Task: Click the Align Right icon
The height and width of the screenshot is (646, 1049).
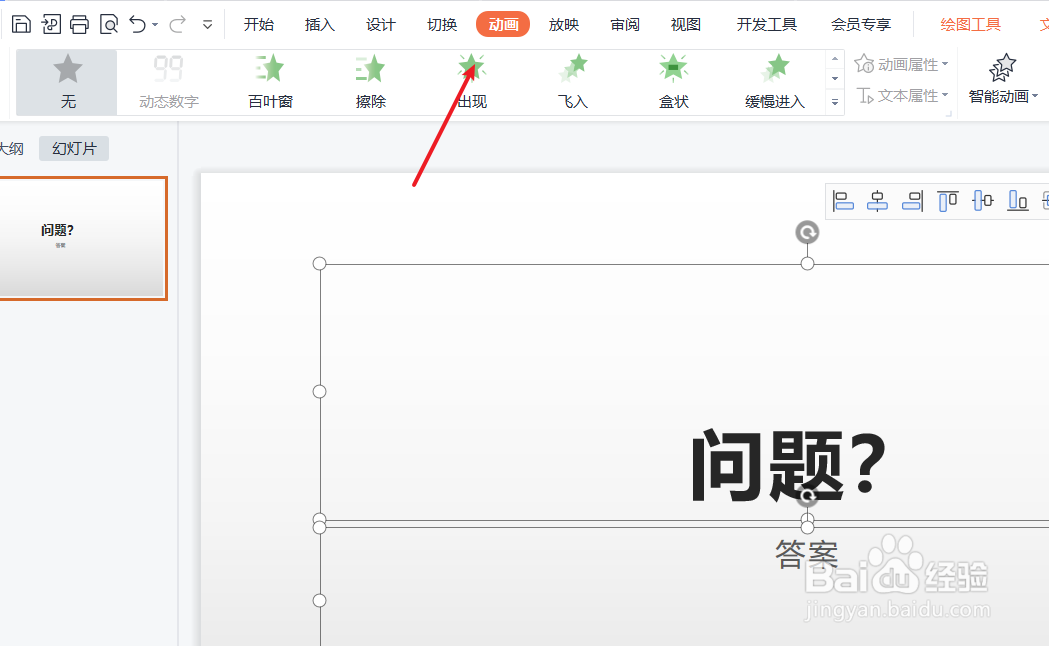Action: [x=912, y=201]
